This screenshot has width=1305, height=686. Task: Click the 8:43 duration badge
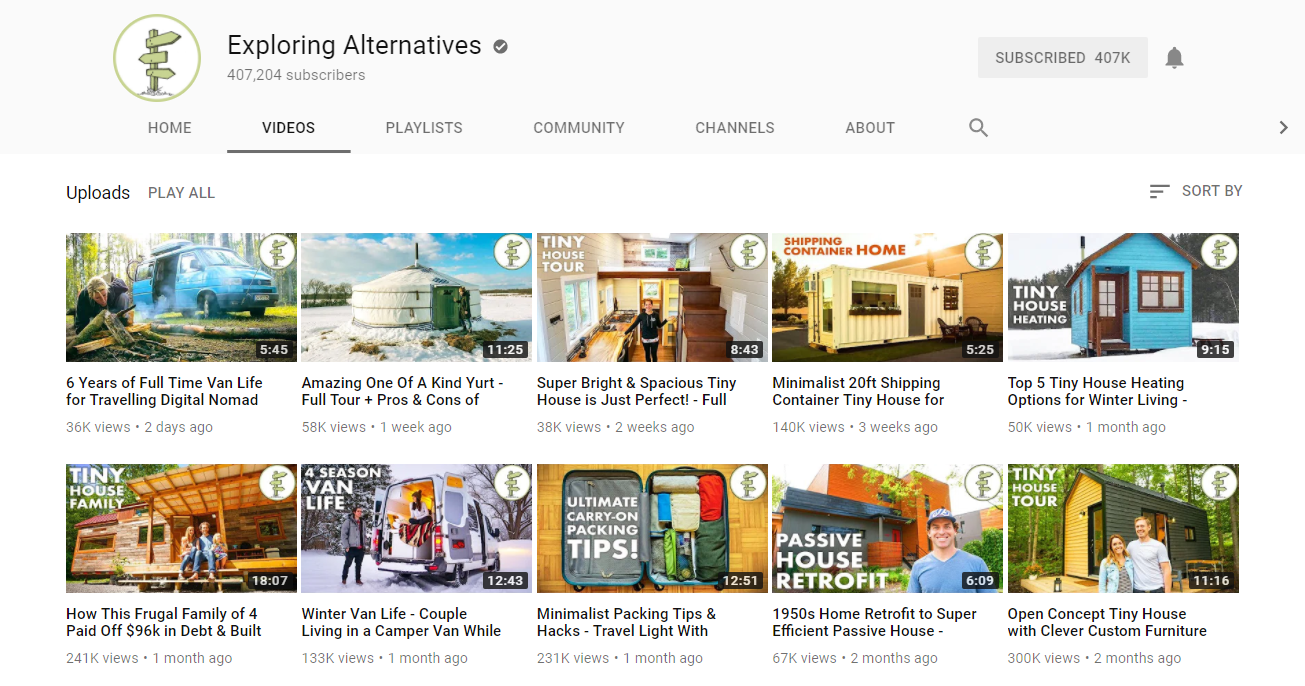(x=744, y=350)
